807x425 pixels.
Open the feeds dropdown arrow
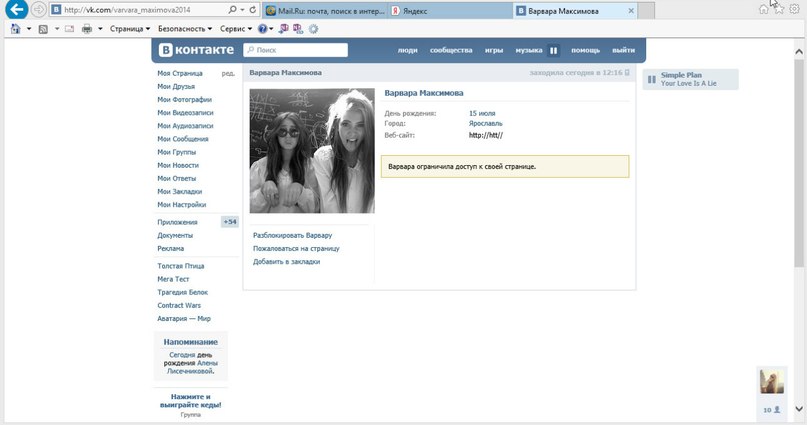tap(57, 29)
